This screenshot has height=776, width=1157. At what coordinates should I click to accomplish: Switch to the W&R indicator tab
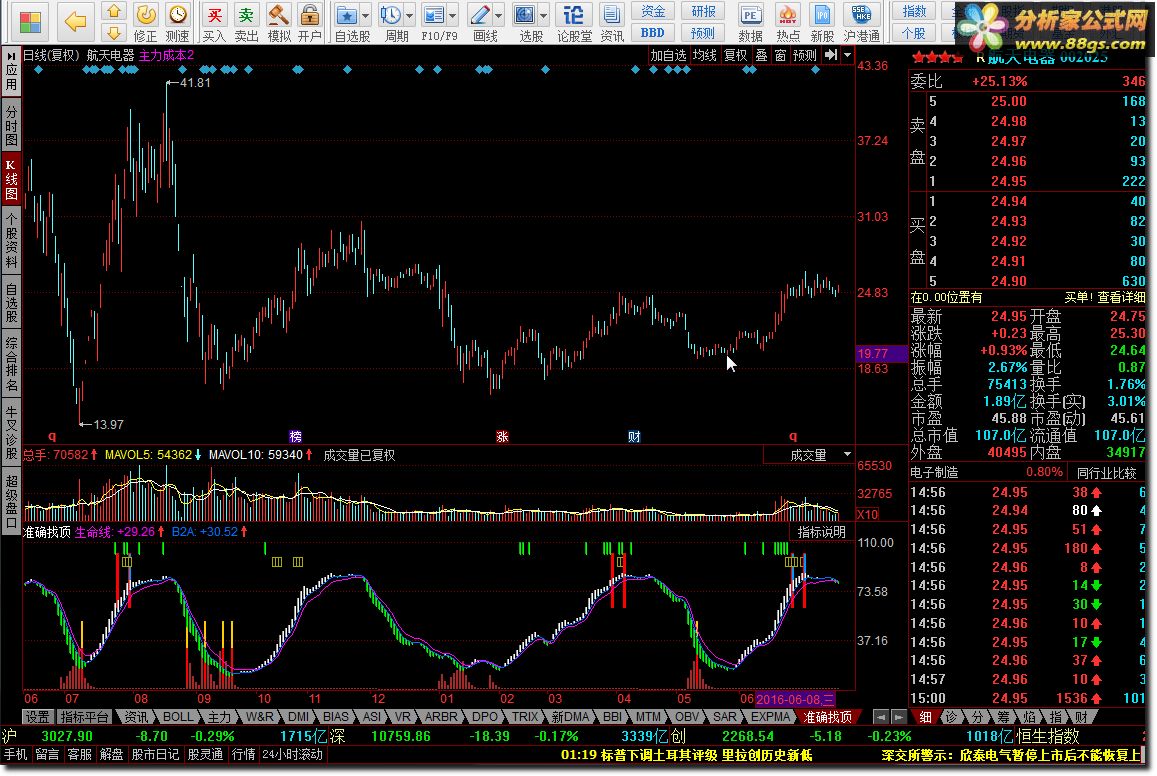[x=259, y=716]
